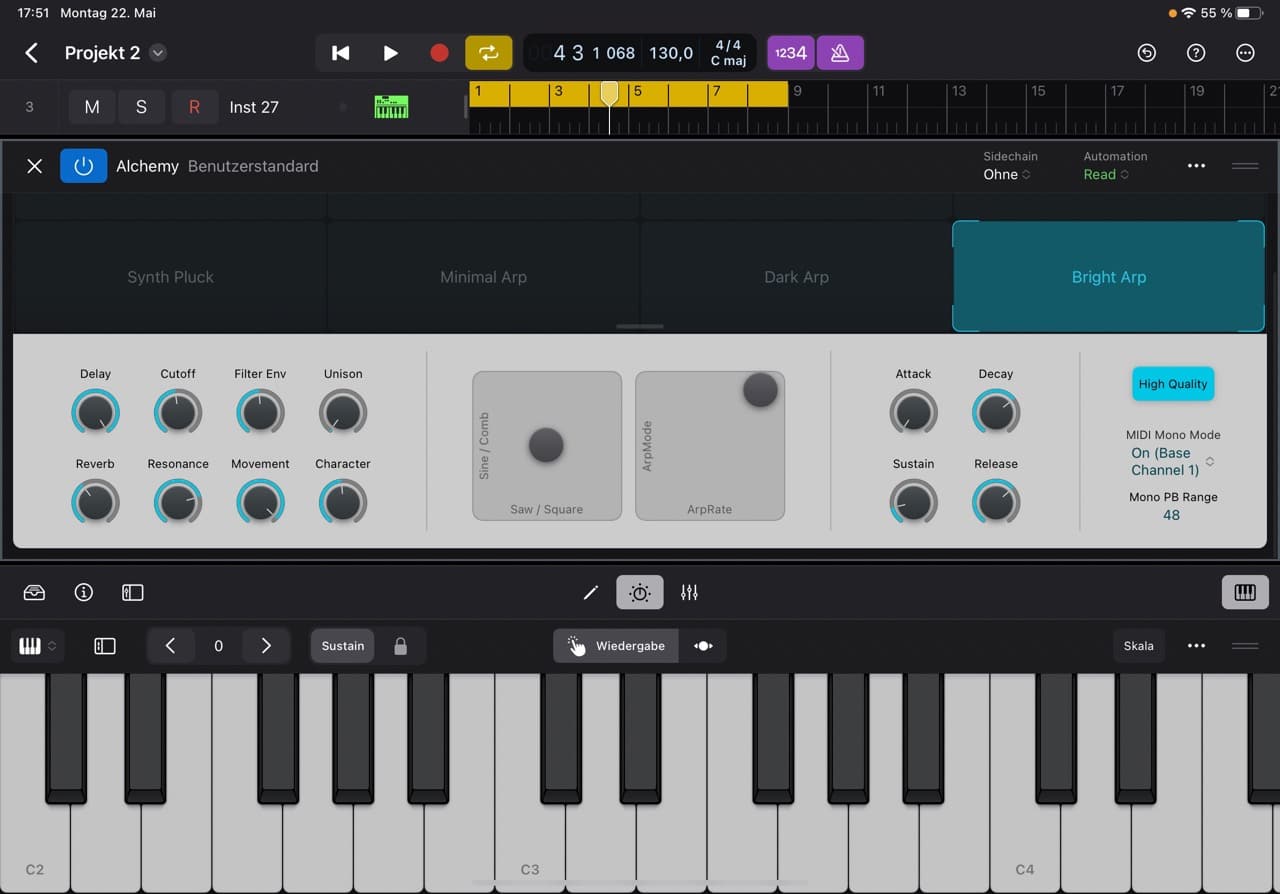Start recording with the red record button

tap(439, 53)
